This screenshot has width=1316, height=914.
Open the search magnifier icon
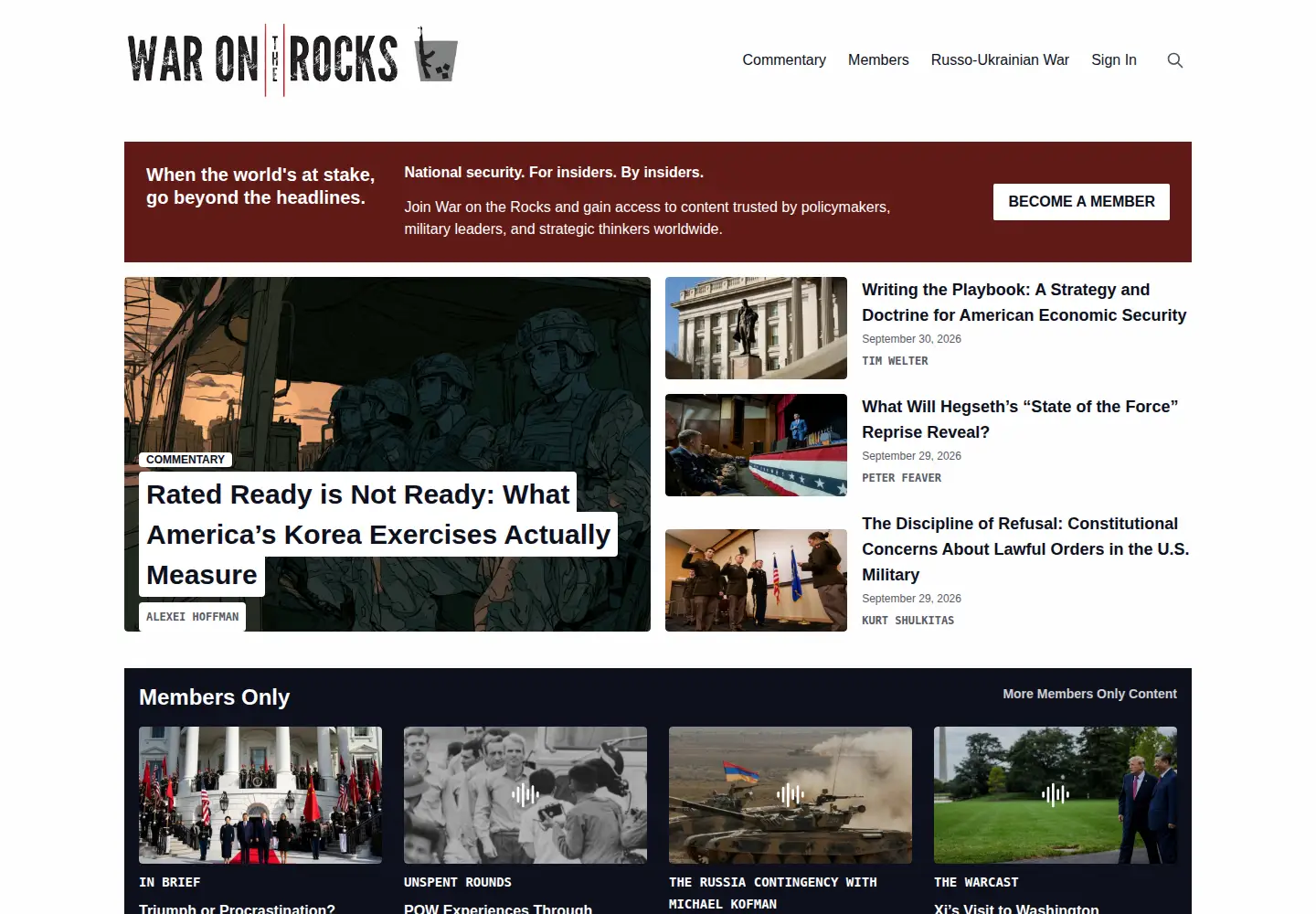1175,60
